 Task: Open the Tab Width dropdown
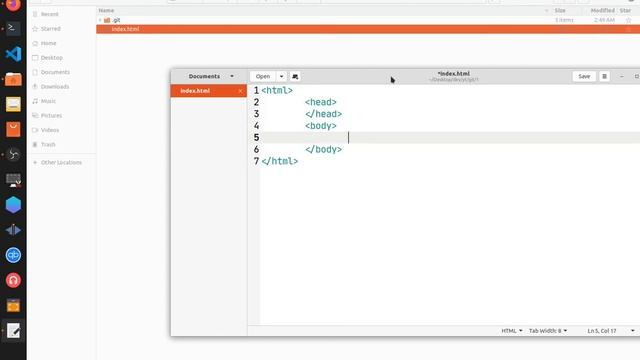[548, 331]
